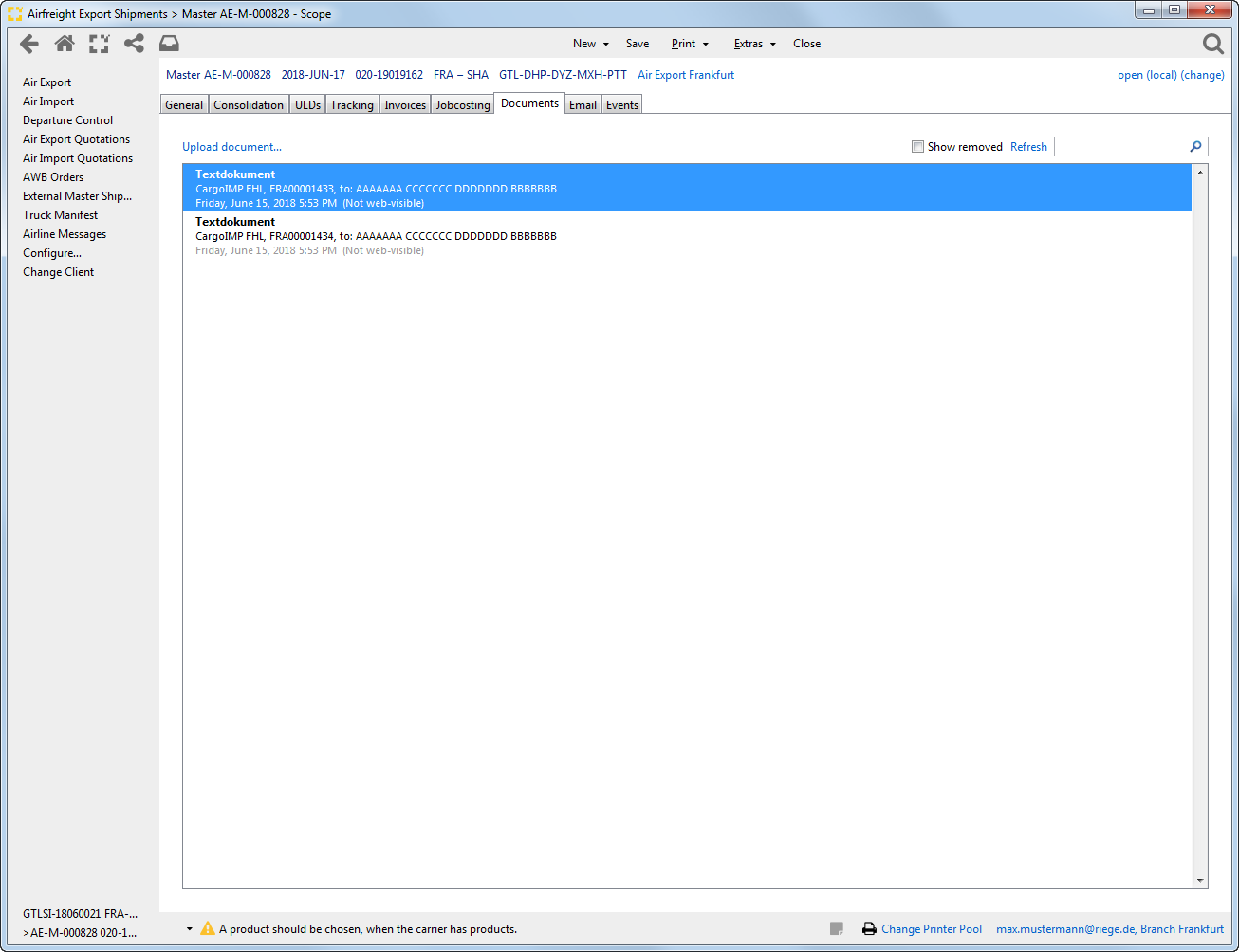
Task: Click the printer icon in status bar
Action: click(869, 929)
